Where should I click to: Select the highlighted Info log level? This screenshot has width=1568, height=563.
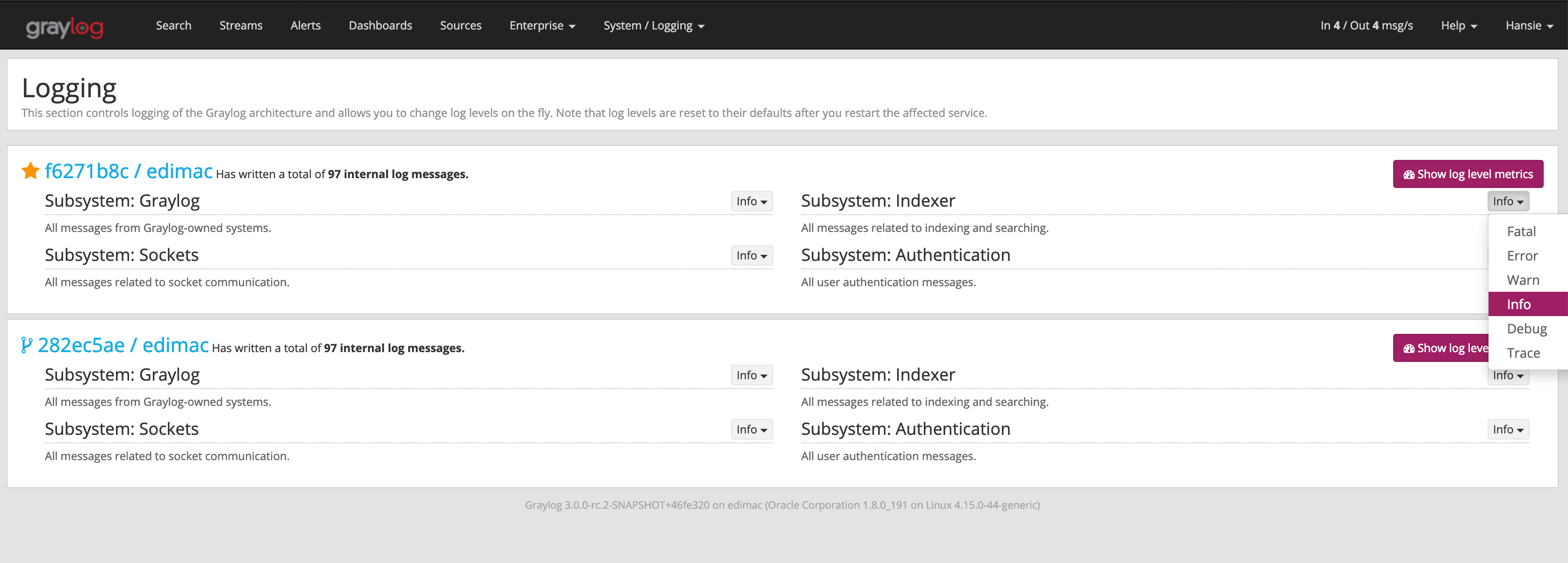point(1528,304)
